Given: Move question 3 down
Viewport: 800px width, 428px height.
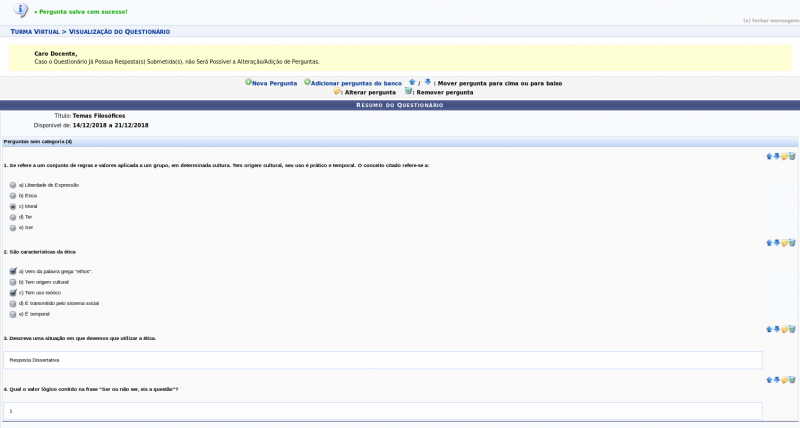Looking at the screenshot, I should (x=777, y=329).
